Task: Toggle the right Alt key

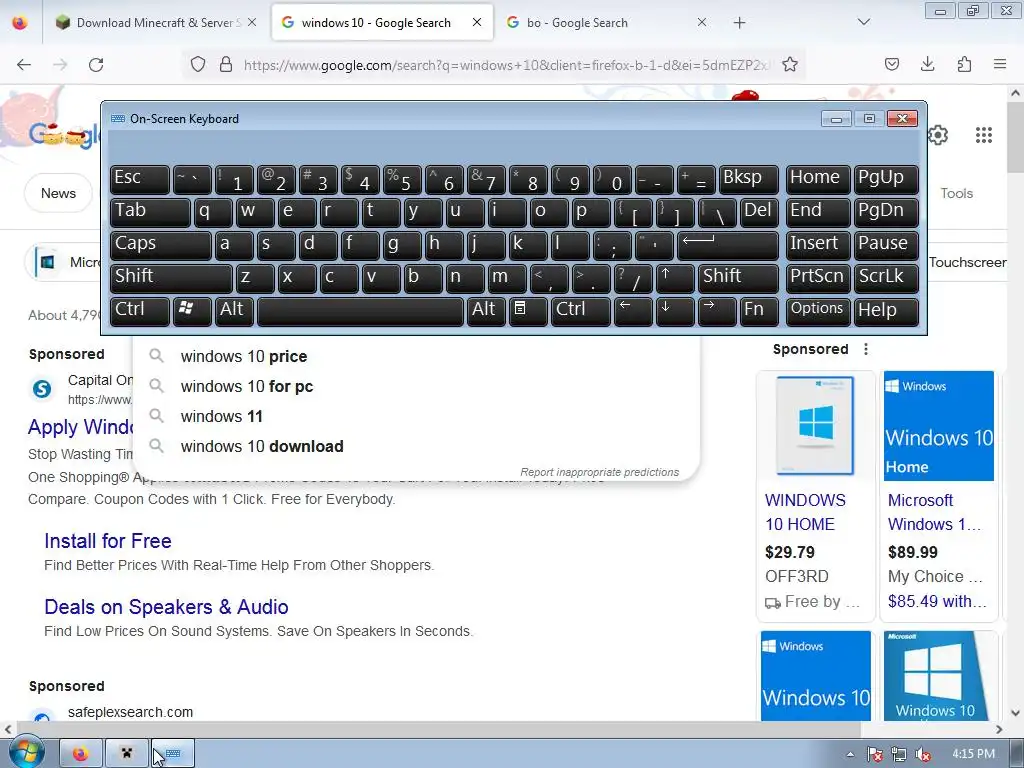Action: tap(486, 310)
